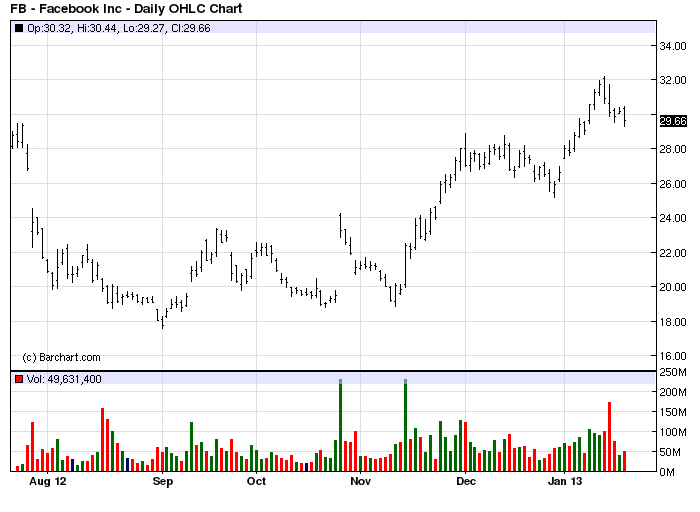Click the 150M volume axis label
This screenshot has width=700, height=512.
point(673,412)
